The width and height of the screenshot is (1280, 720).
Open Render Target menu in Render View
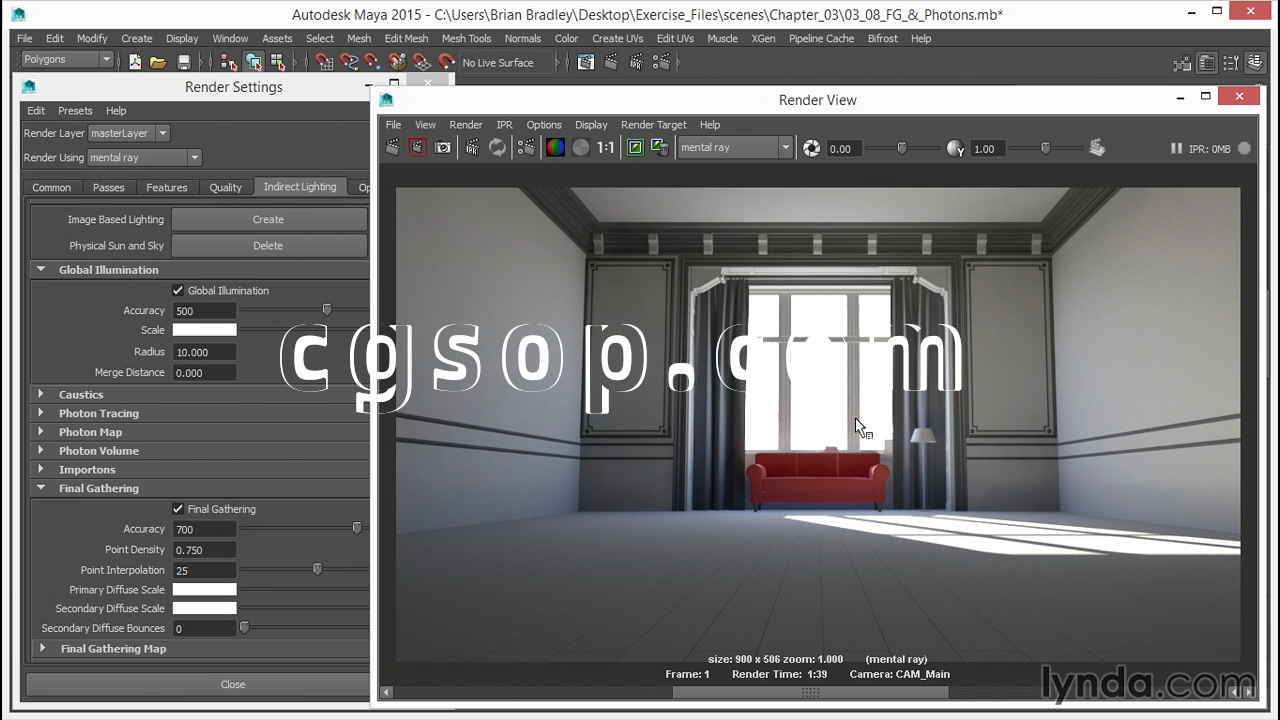(653, 125)
